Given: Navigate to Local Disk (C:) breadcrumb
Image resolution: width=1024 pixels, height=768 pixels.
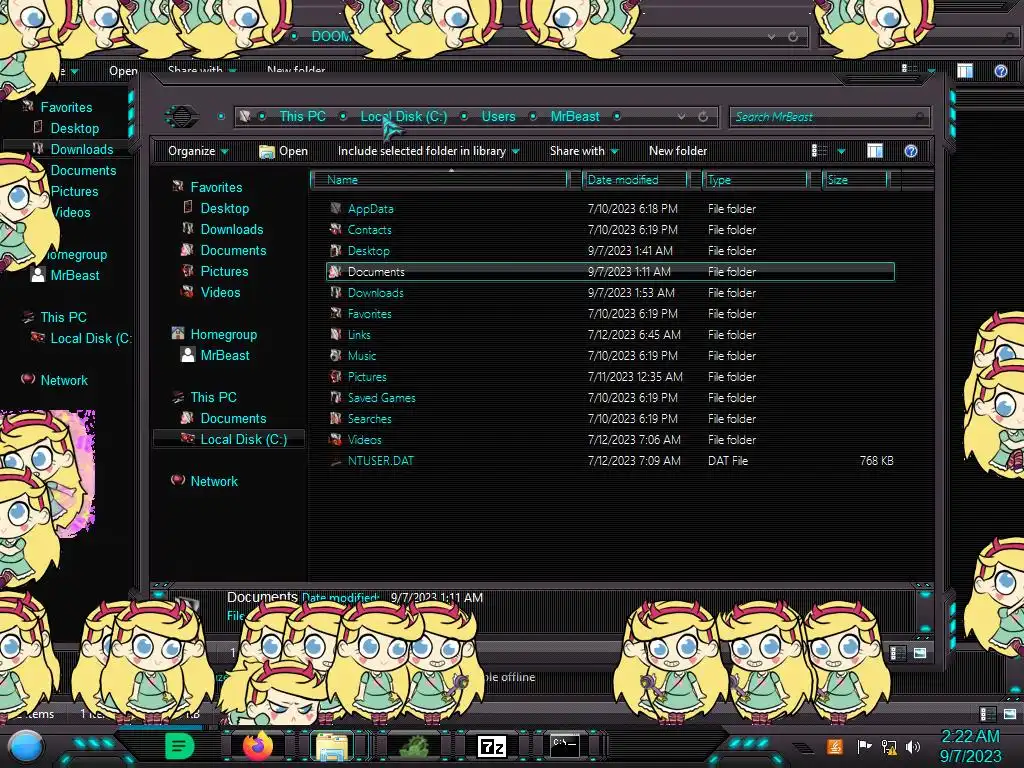Looking at the screenshot, I should point(404,116).
